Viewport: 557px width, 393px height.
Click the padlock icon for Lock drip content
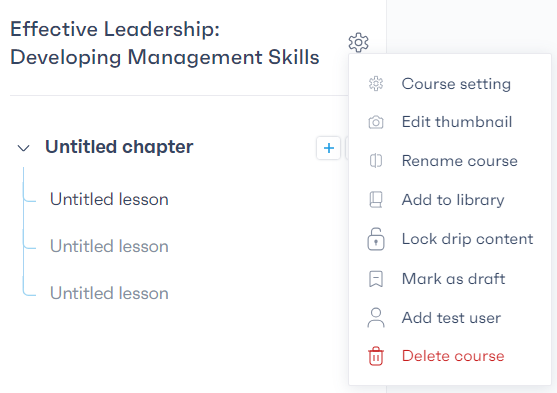click(x=376, y=239)
